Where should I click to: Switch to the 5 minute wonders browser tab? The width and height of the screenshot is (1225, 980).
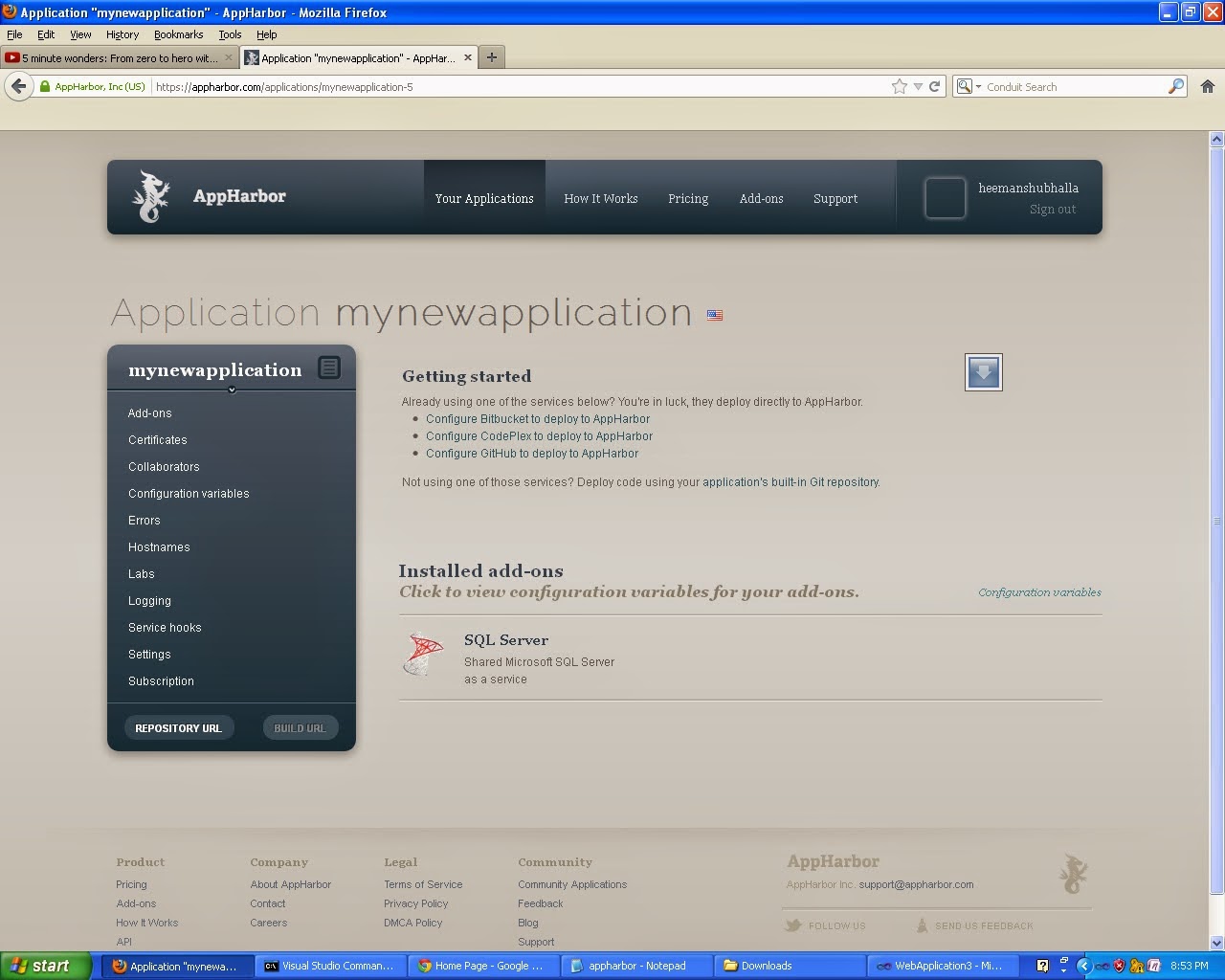(x=119, y=57)
